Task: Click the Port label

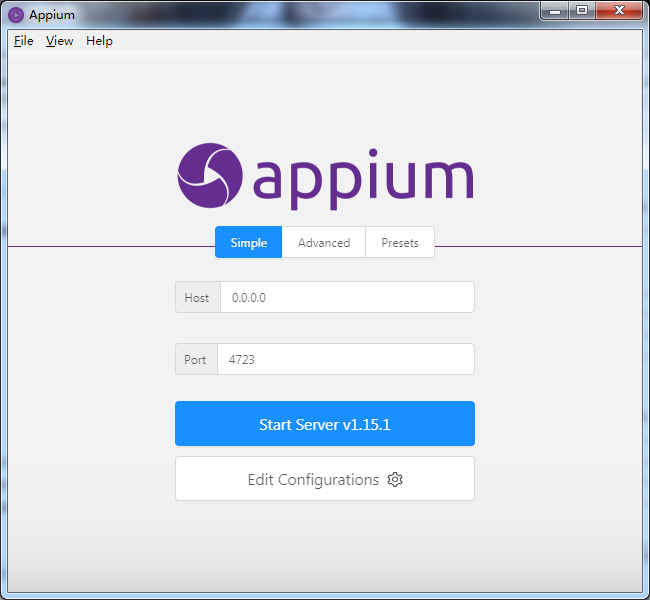Action: pos(195,359)
